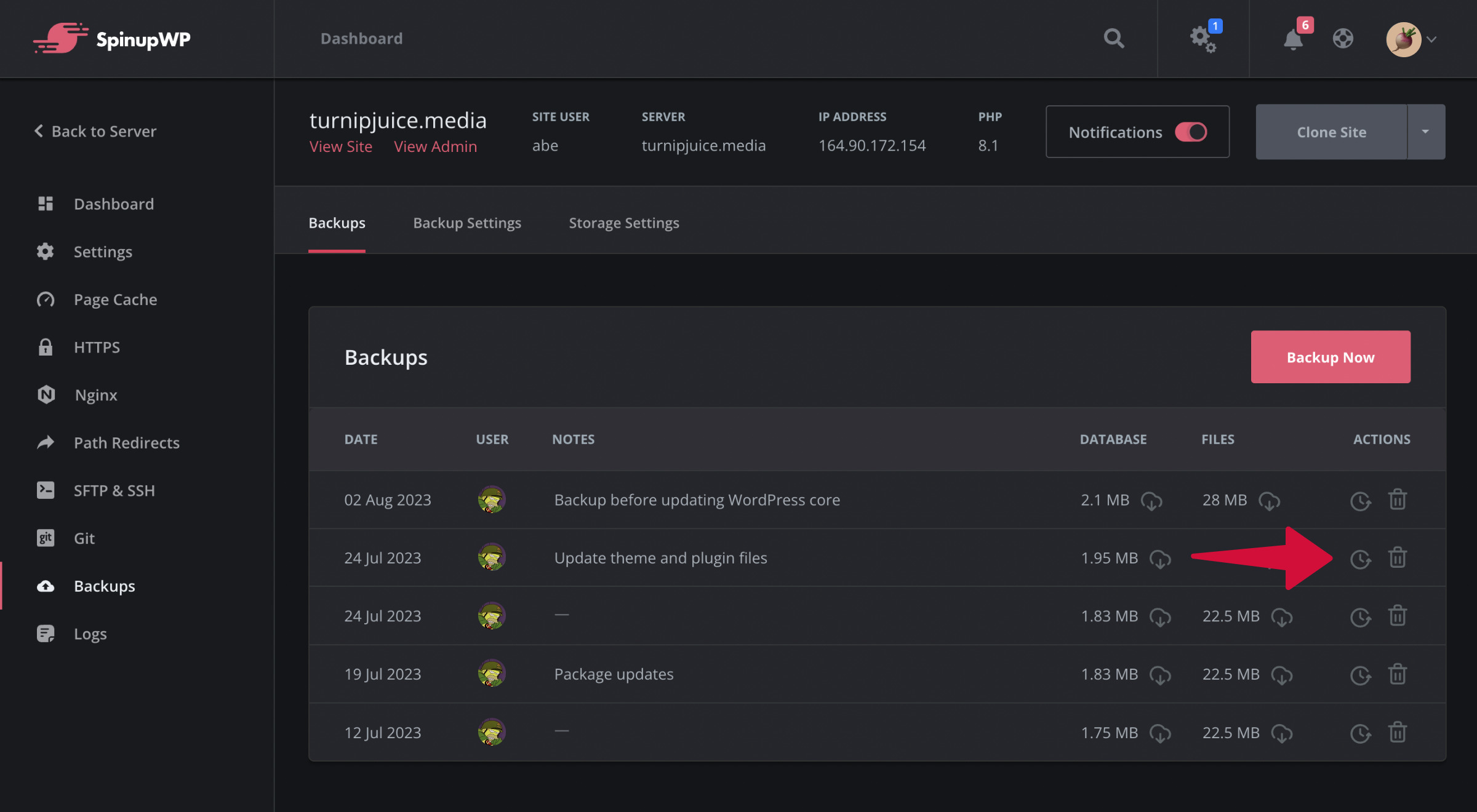The height and width of the screenshot is (812, 1477).
Task: Restore the 12 Jul 2023 backup
Action: tap(1360, 733)
